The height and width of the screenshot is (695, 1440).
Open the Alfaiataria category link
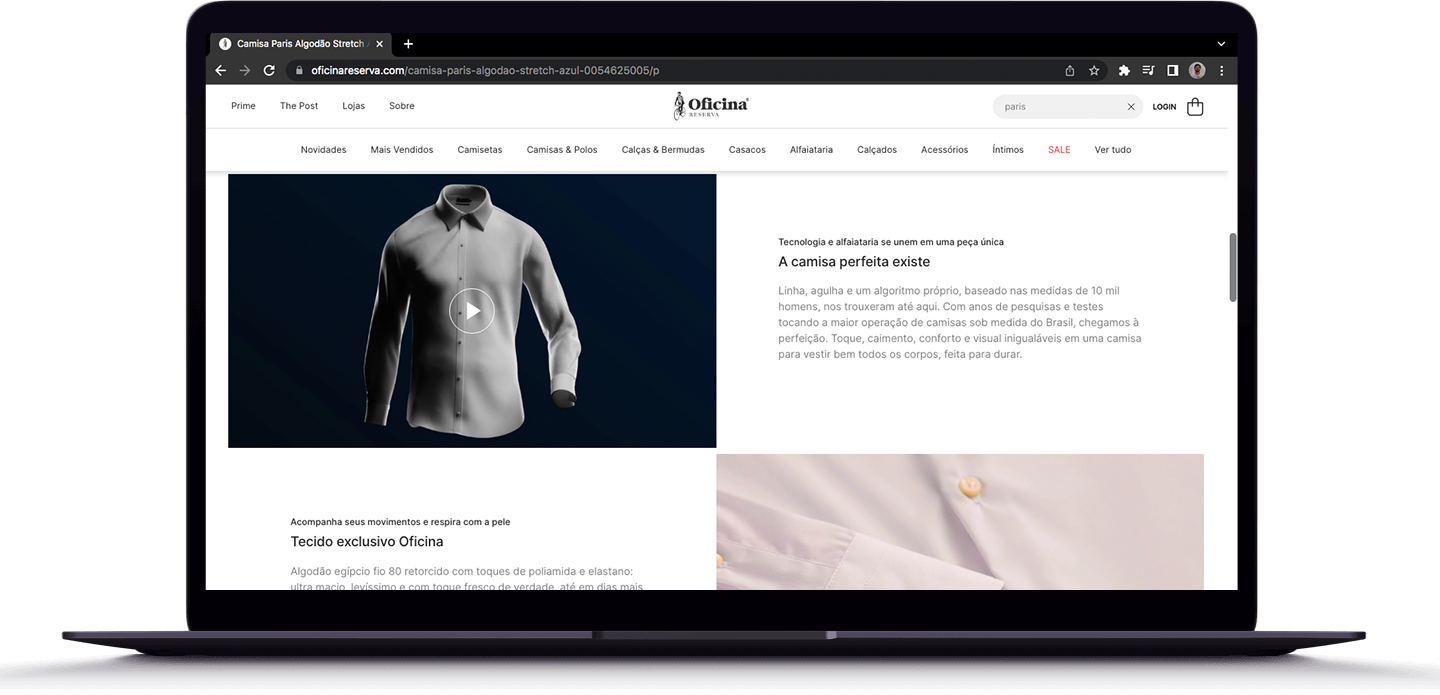click(811, 149)
